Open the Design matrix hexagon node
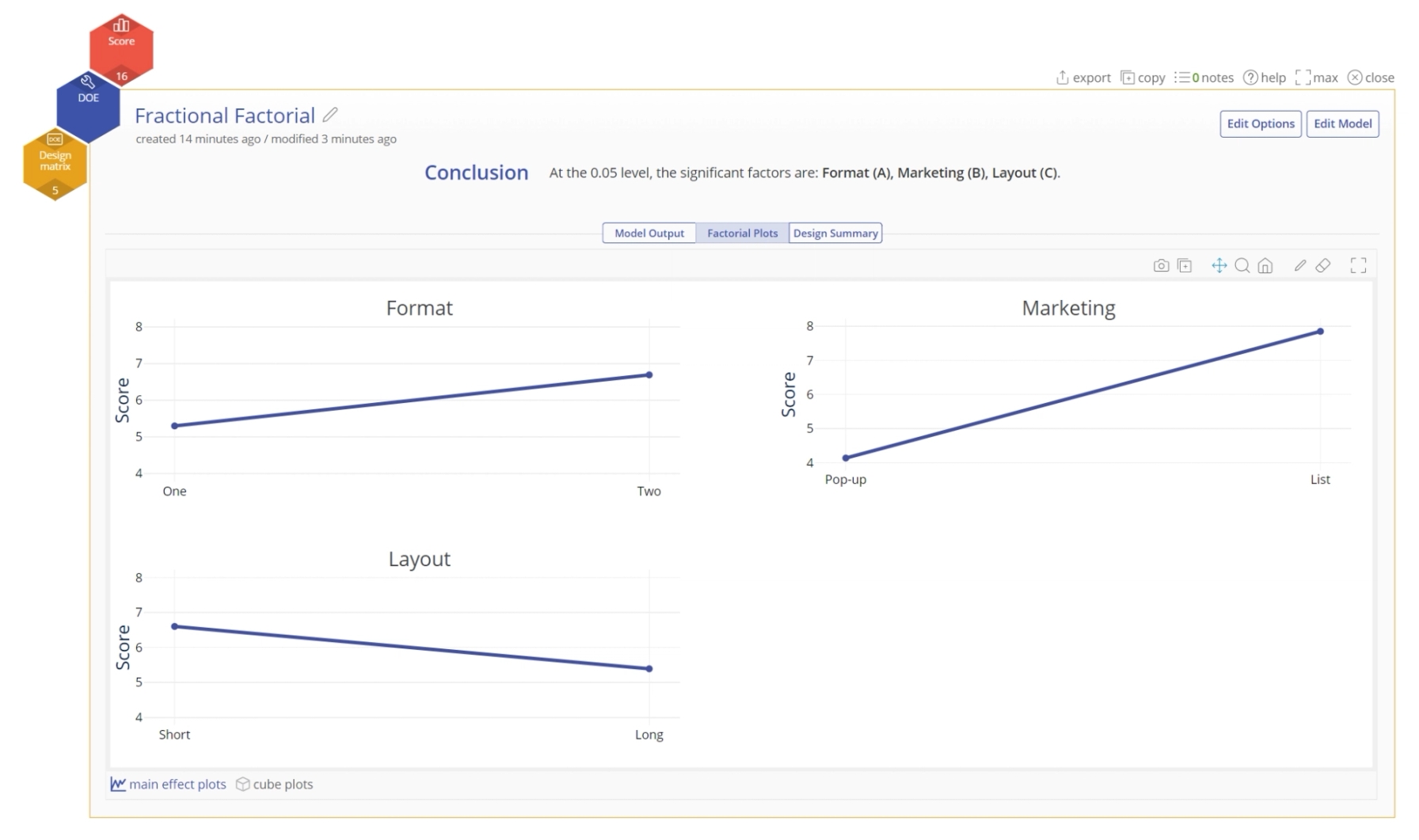This screenshot has width=1419, height=840. pos(55,163)
